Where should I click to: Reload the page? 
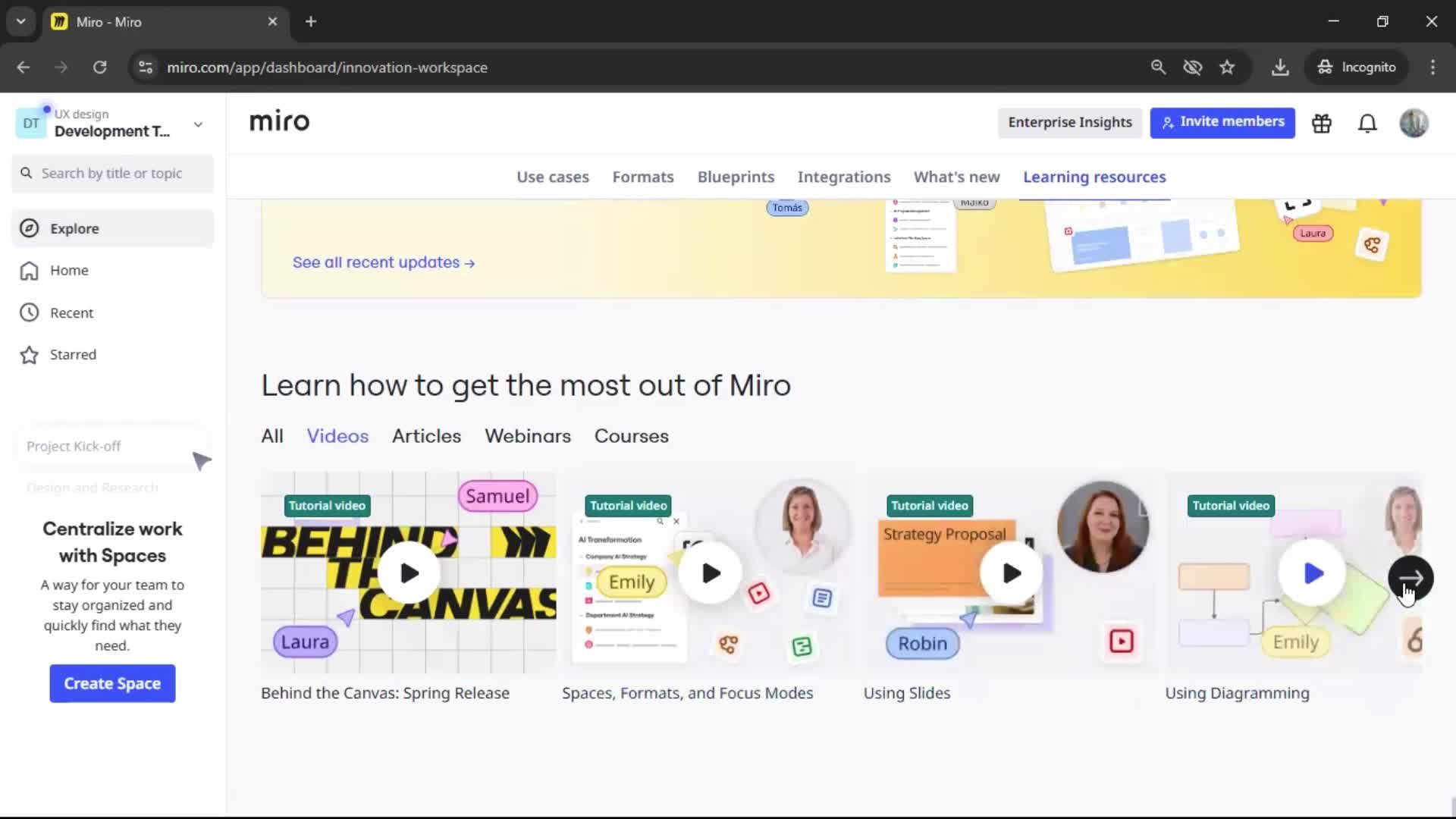[x=99, y=67]
